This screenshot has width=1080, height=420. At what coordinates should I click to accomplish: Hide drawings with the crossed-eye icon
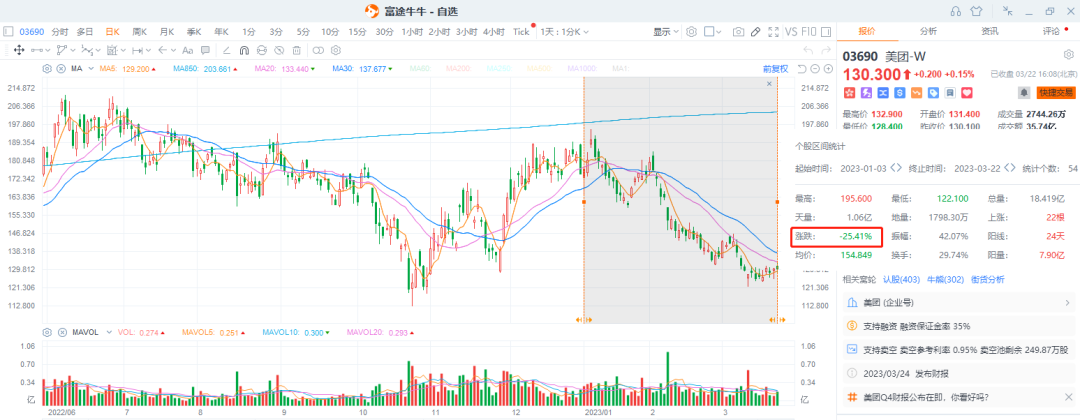click(279, 50)
